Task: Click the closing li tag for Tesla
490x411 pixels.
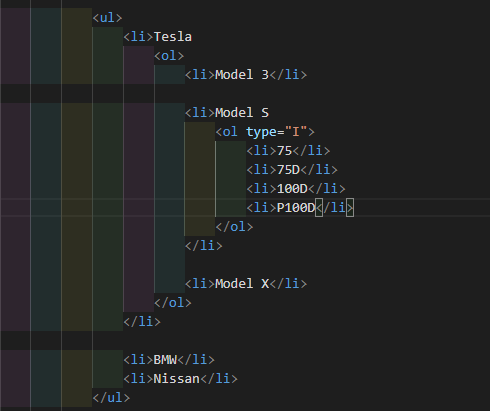Action: (142, 322)
